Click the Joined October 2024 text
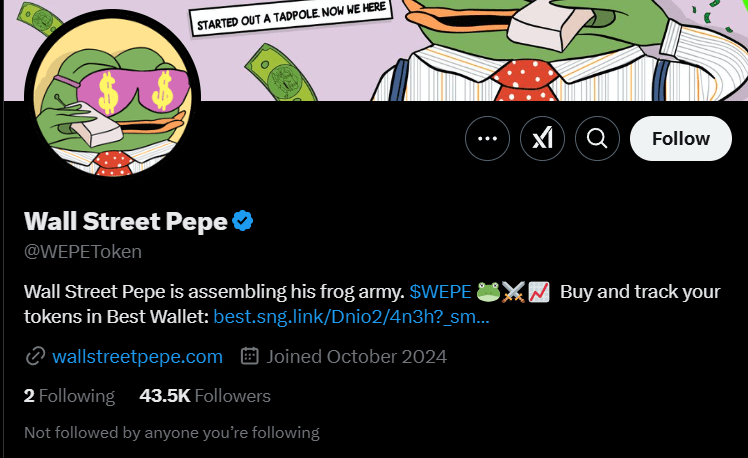 [357, 356]
